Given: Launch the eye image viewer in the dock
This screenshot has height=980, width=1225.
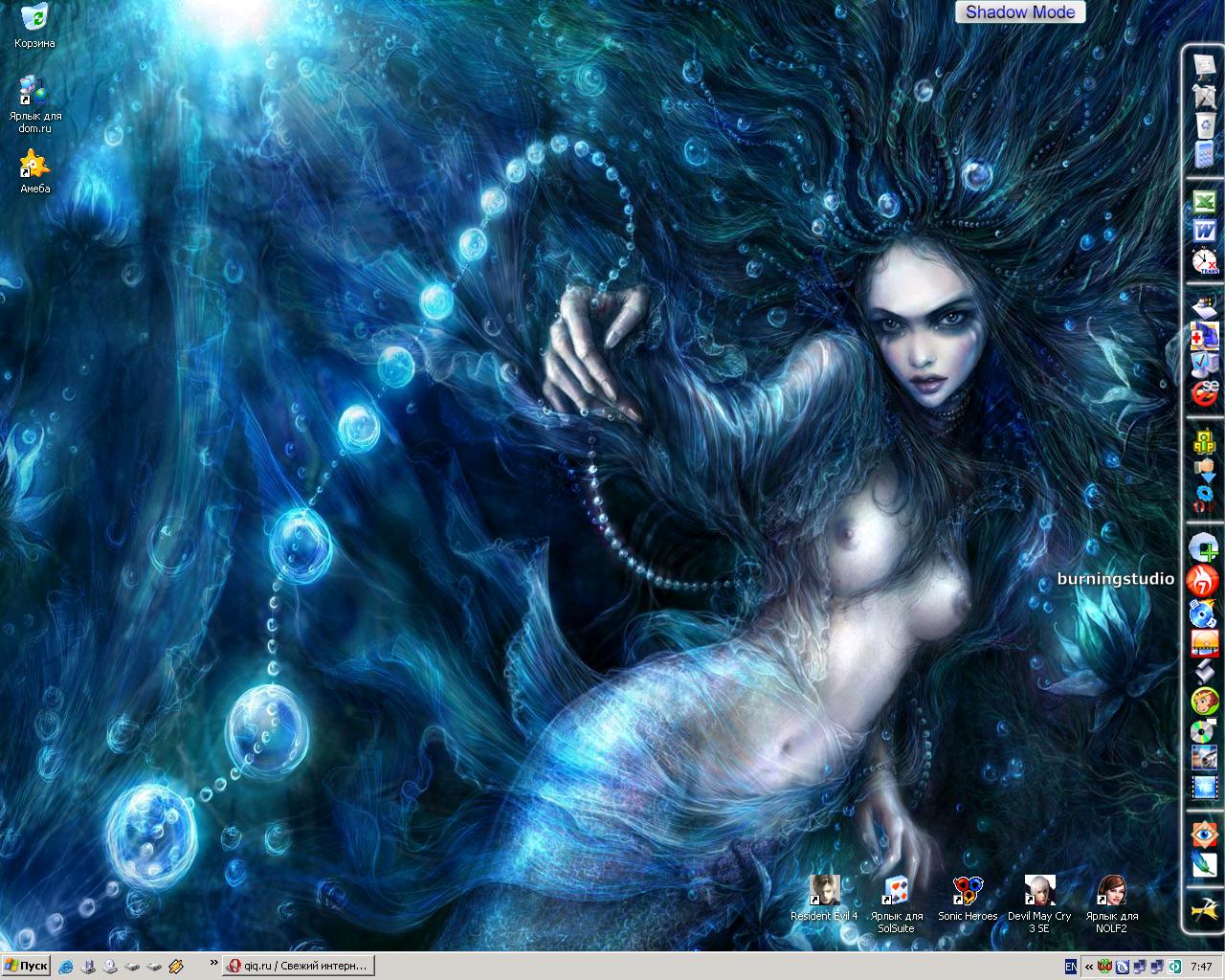Looking at the screenshot, I should tap(1204, 835).
